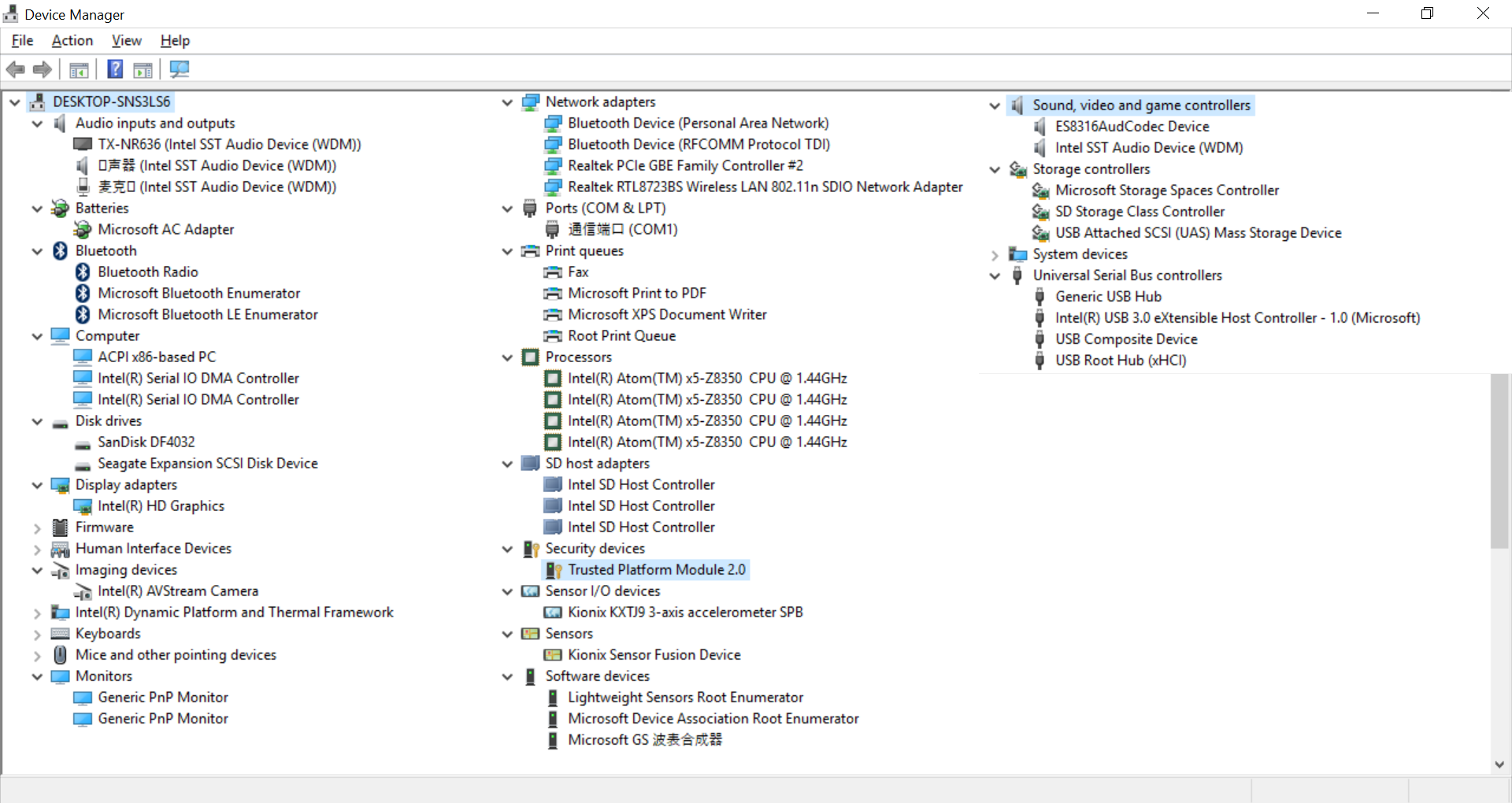Click the Scan for hardware changes monitor icon

180,69
